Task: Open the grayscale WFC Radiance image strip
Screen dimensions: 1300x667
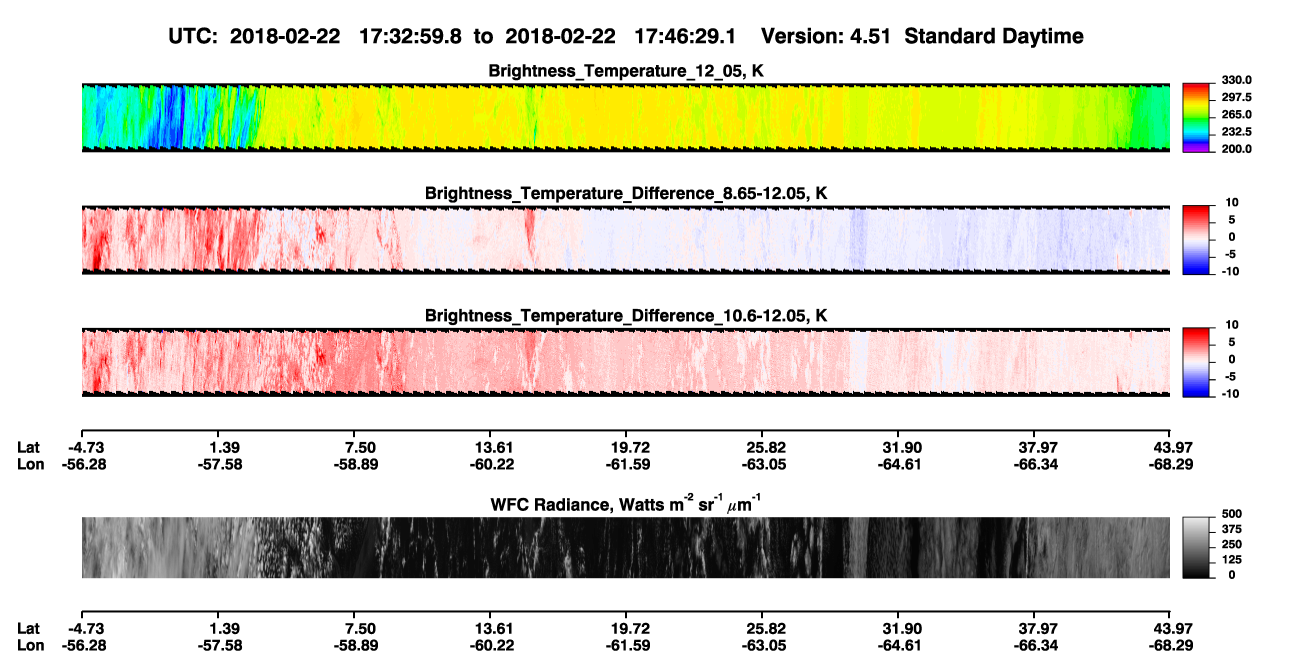Action: tap(626, 548)
